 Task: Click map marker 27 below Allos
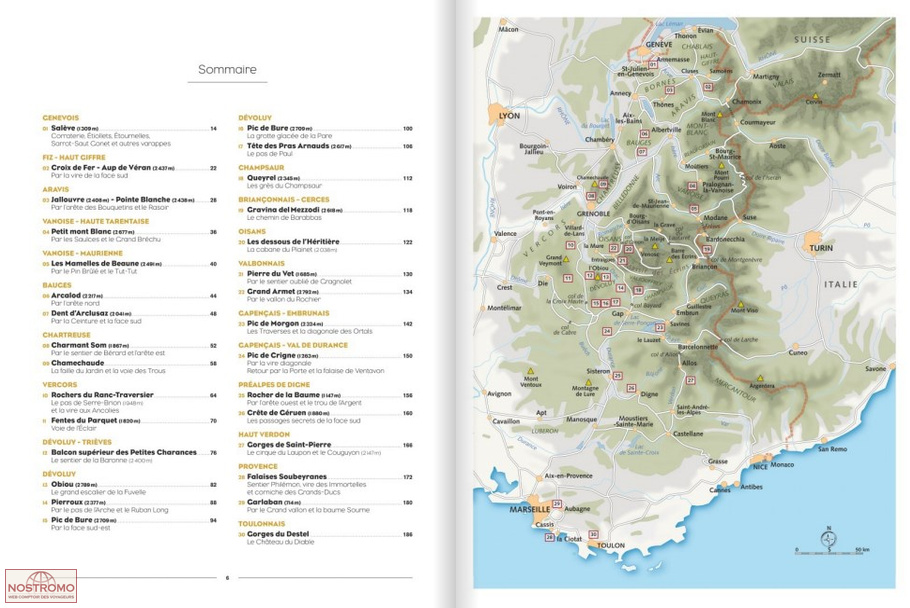tap(691, 381)
